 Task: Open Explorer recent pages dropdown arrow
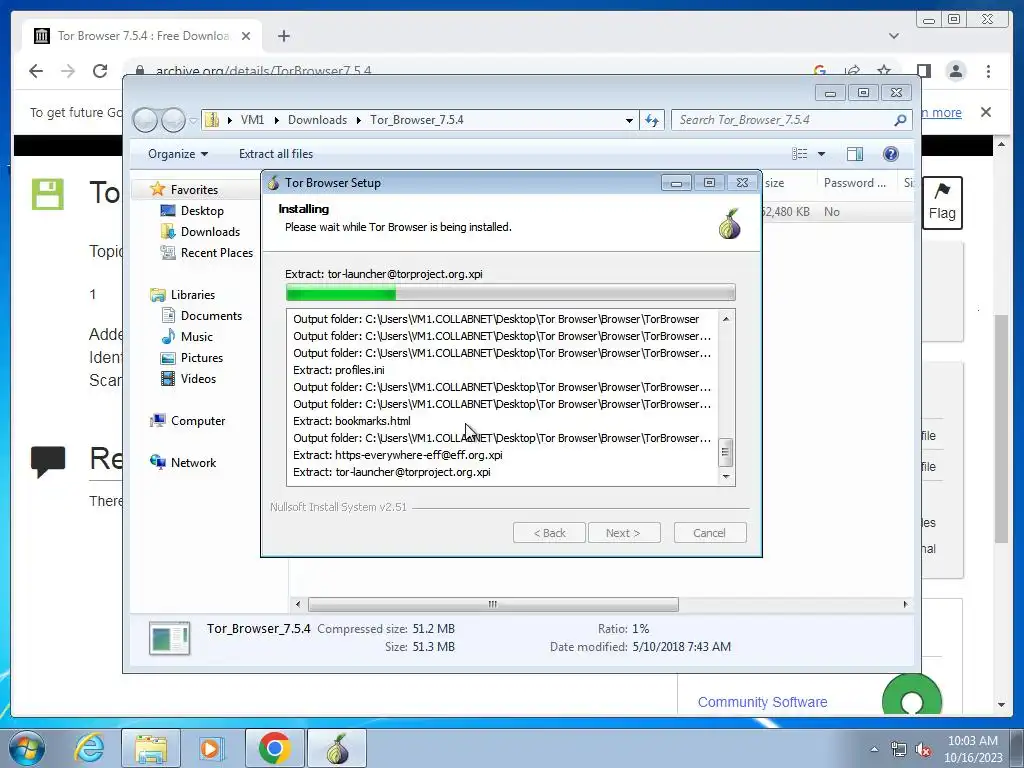click(x=193, y=121)
